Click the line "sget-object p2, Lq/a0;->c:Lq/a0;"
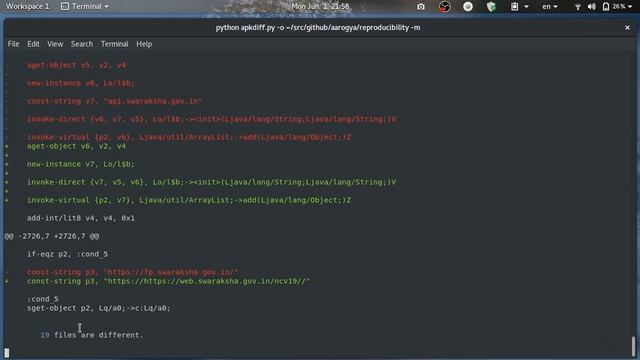640x360 pixels. tap(99, 308)
